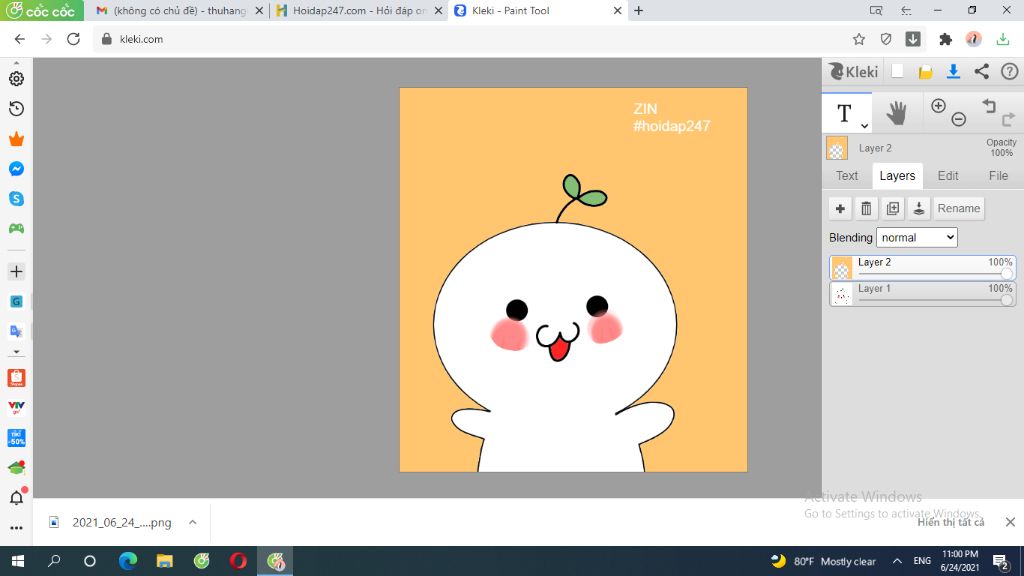Select Layer 1 in the layers list

point(923,294)
